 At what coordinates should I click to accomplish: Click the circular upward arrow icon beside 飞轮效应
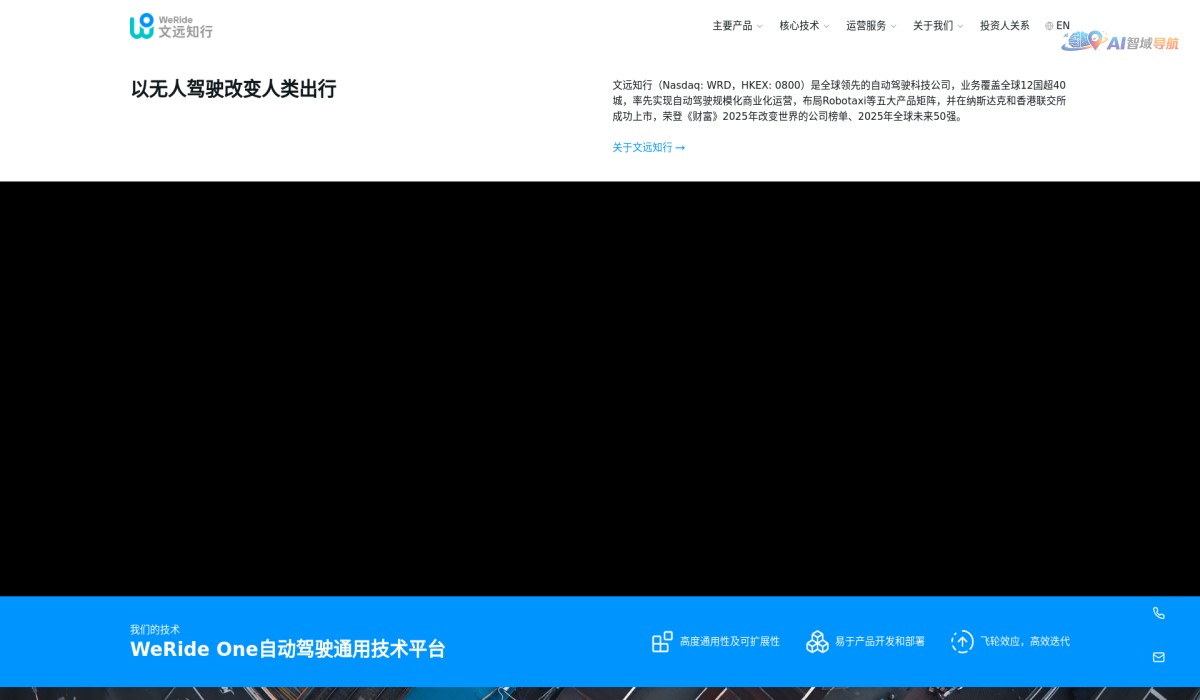(962, 641)
